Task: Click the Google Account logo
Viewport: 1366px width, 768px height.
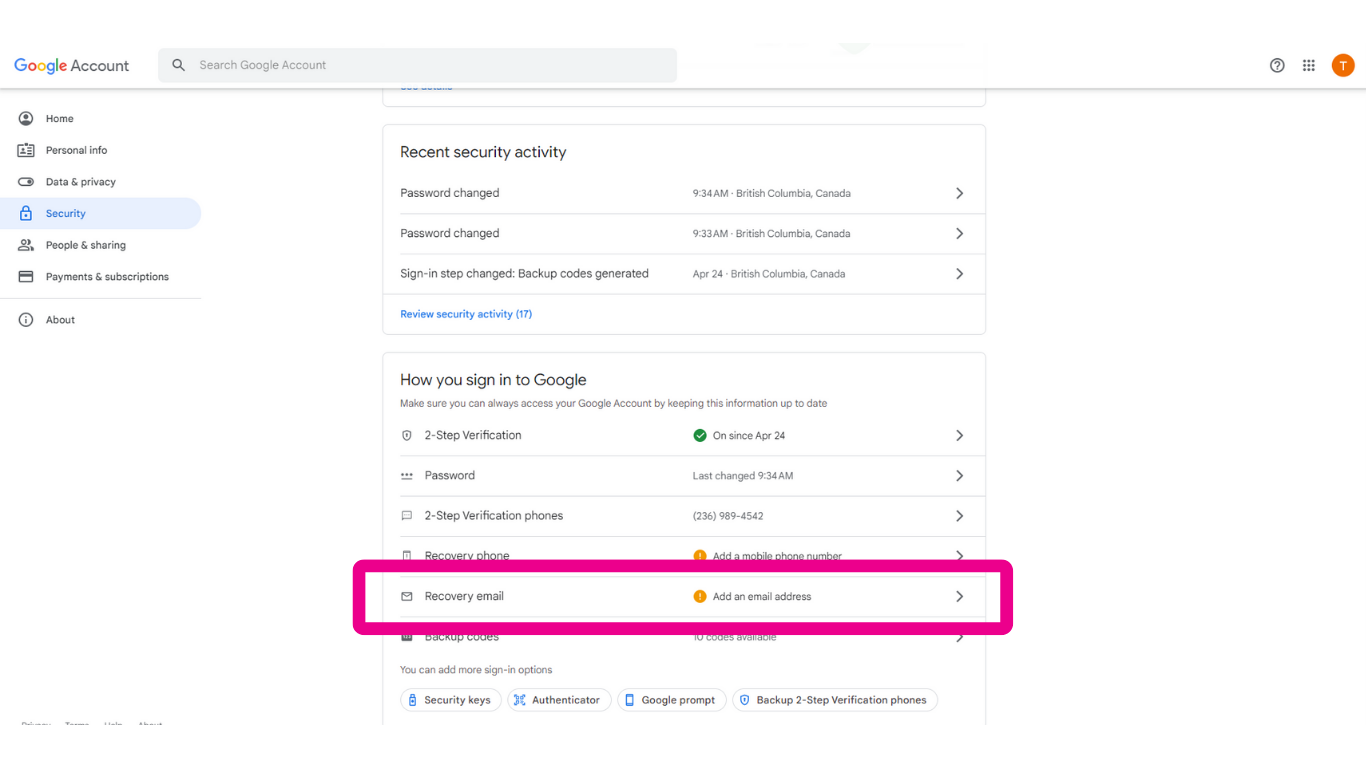Action: point(72,65)
